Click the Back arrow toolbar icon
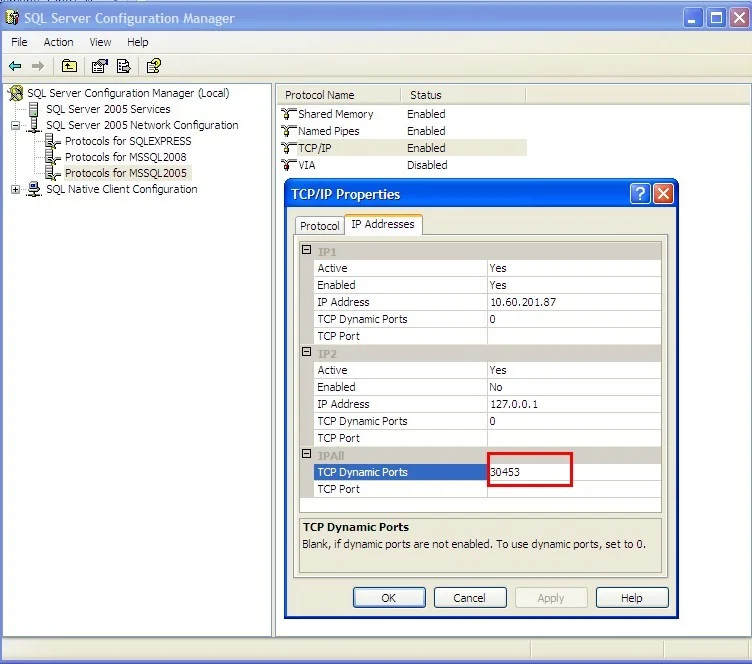 coord(15,66)
